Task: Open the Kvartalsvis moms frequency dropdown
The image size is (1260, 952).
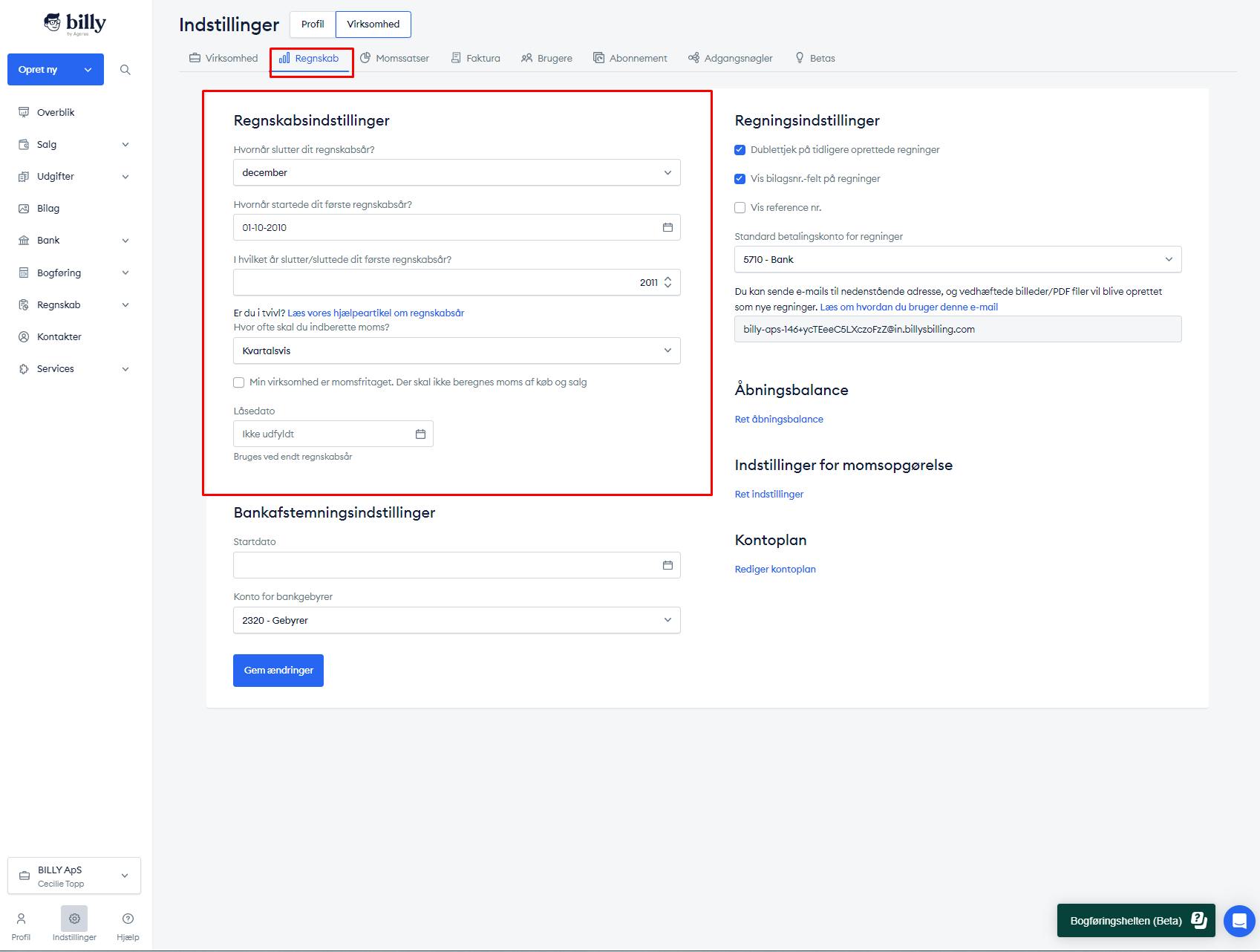Action: point(457,351)
